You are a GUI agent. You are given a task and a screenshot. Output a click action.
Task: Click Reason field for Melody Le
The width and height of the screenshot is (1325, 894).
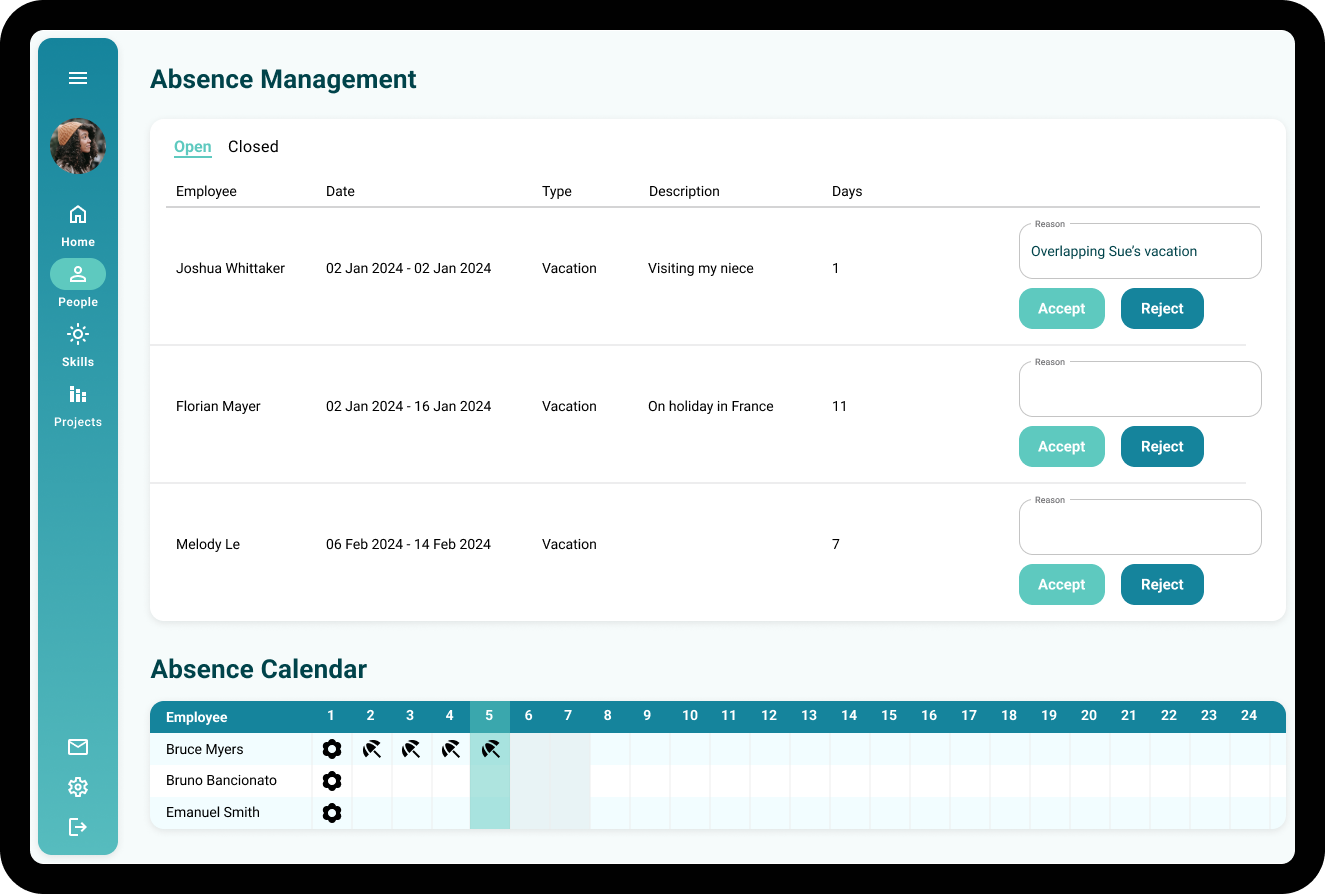pos(1140,527)
